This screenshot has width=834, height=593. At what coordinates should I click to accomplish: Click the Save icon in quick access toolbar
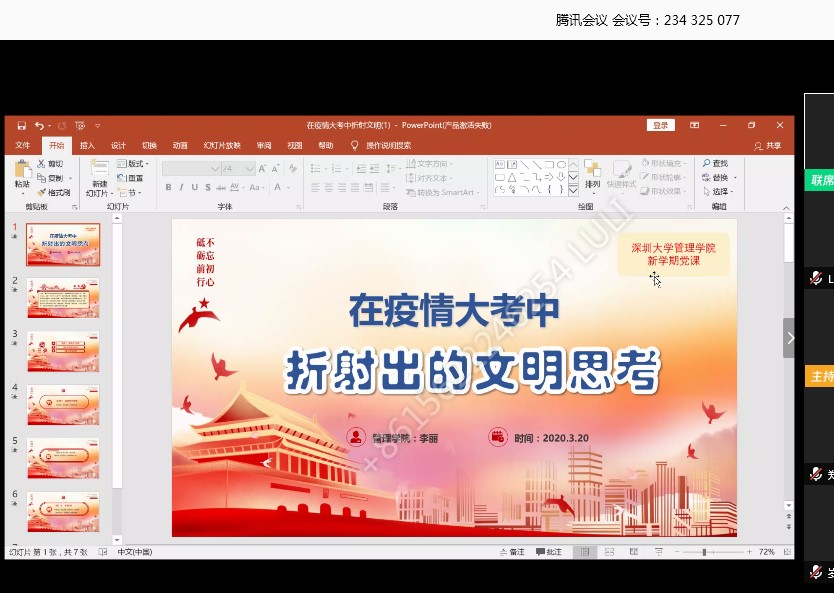21,125
